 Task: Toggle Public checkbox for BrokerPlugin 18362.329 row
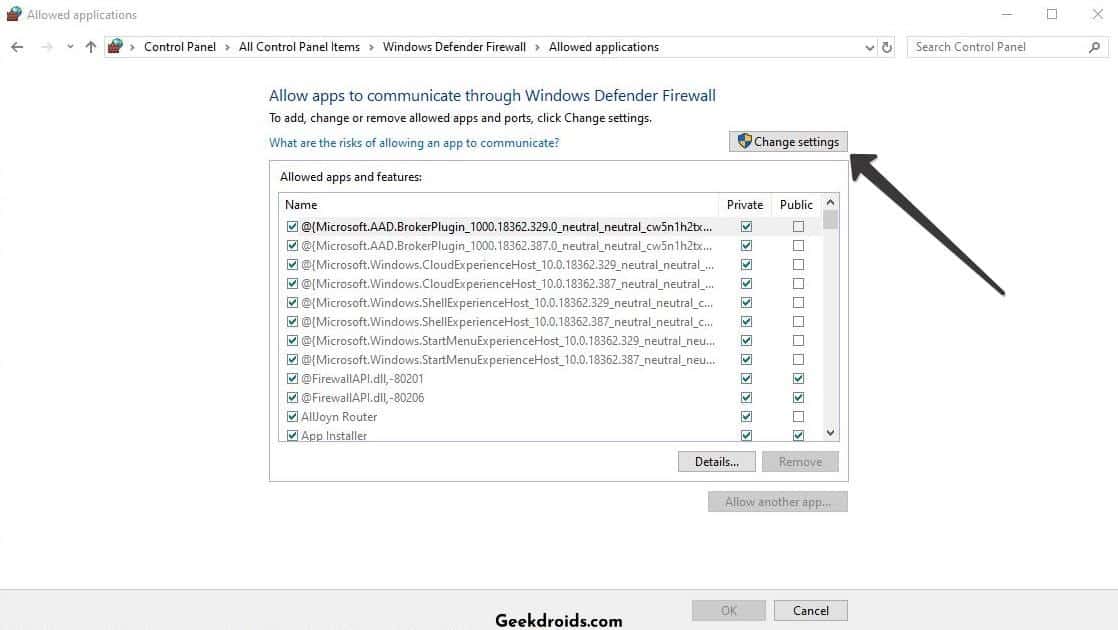pyautogui.click(x=799, y=227)
